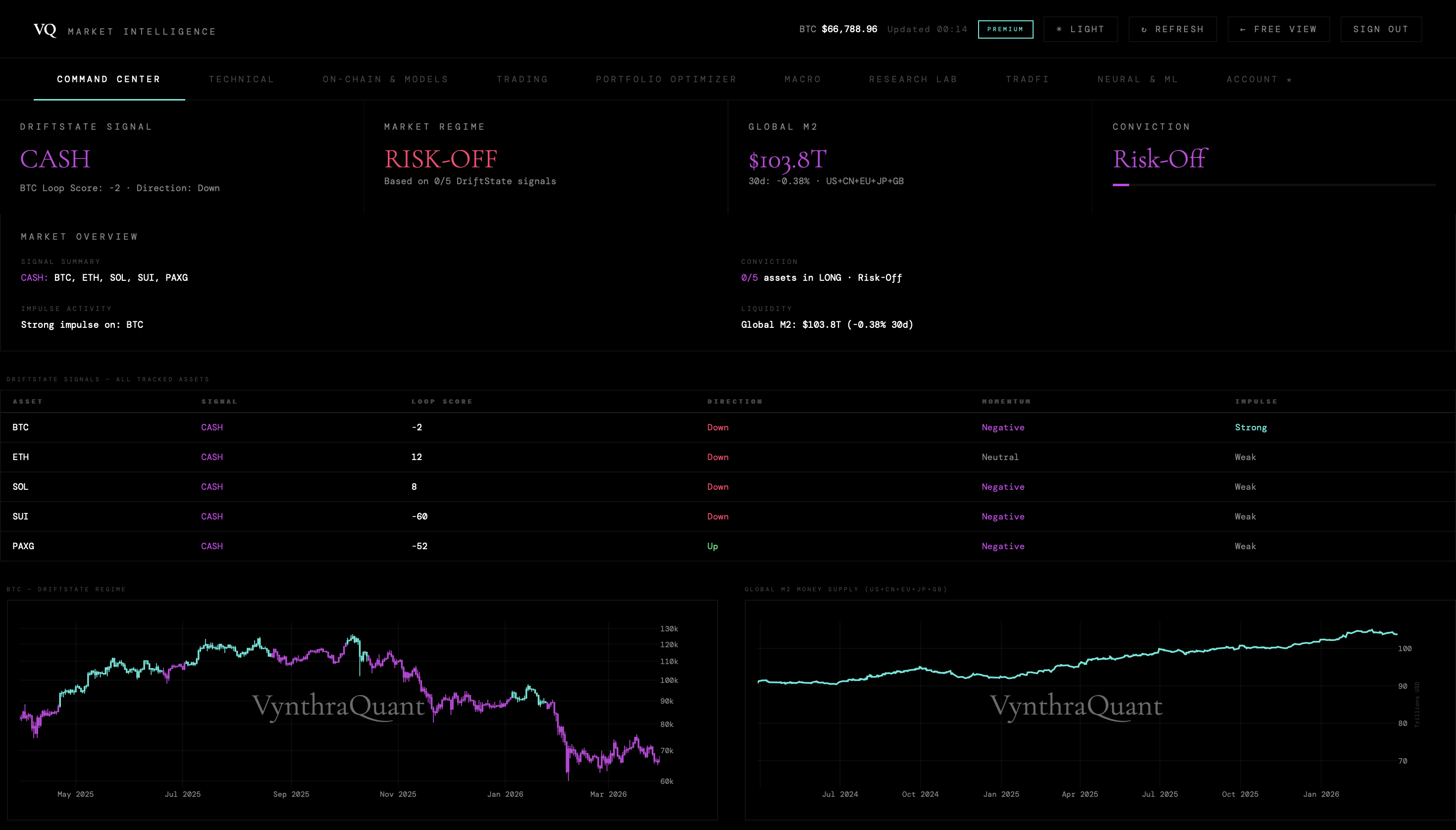The image size is (1456, 830).
Task: Open the Research Lab tab
Action: click(x=913, y=79)
